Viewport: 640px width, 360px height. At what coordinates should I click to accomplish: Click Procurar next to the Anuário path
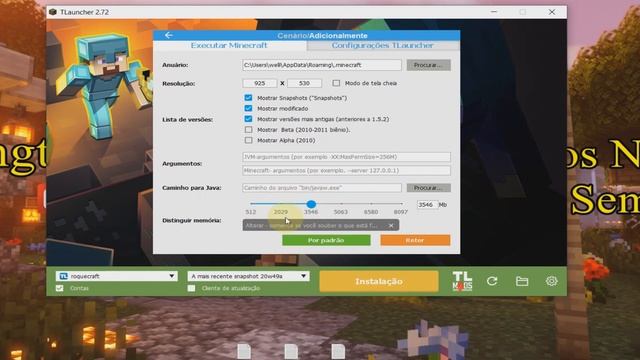click(x=429, y=65)
